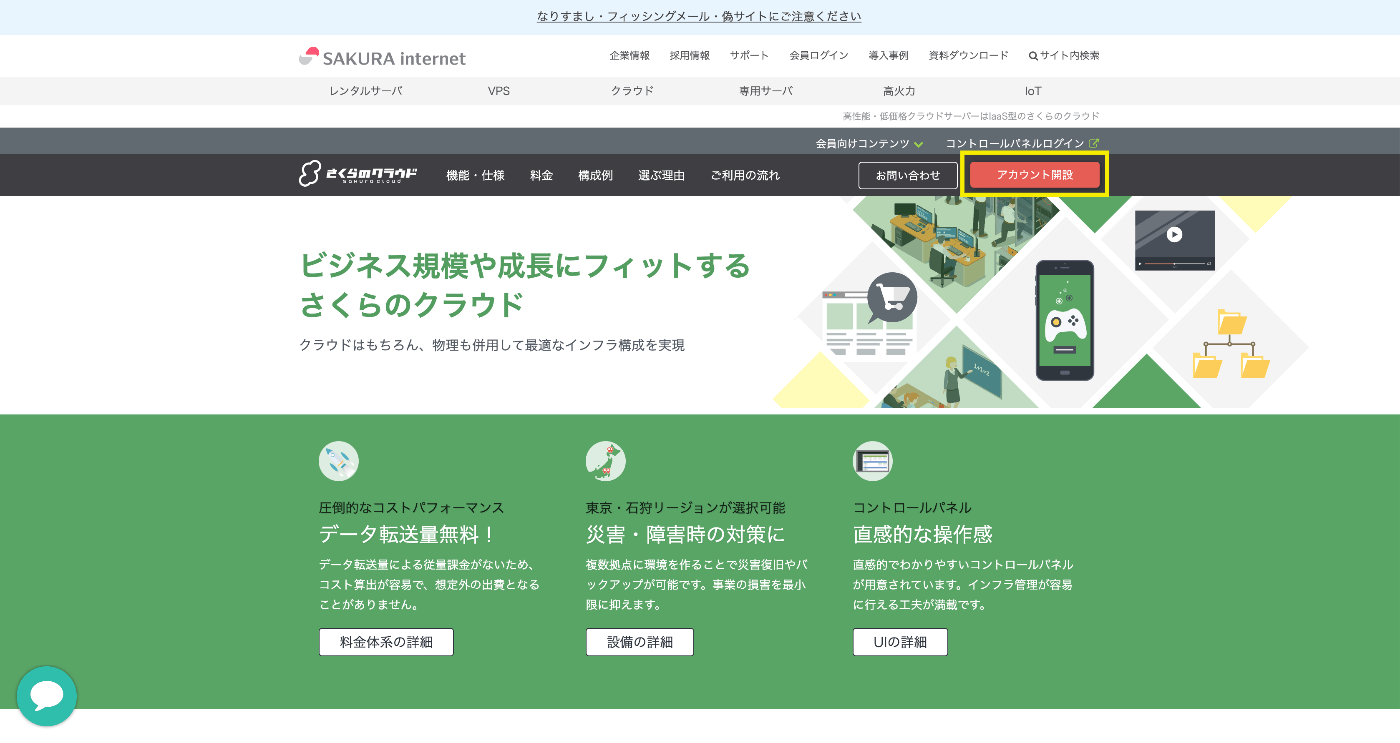Open サポート link
The image size is (1400, 743).
749,56
